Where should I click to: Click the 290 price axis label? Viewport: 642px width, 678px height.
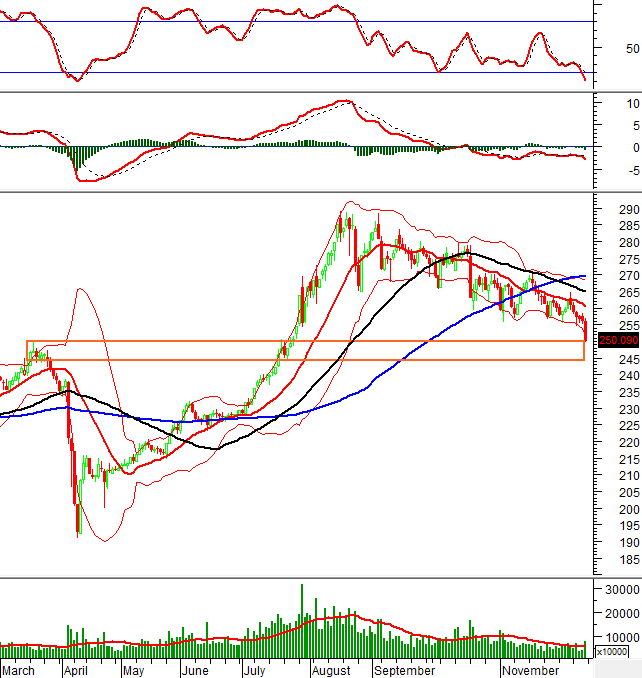pyautogui.click(x=629, y=210)
